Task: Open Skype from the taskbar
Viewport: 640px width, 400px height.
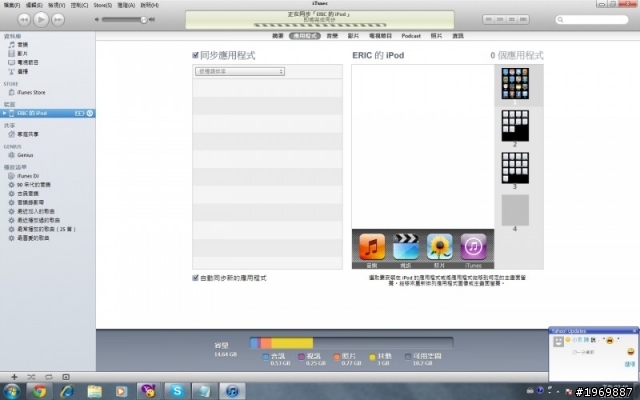Action: pyautogui.click(x=177, y=391)
